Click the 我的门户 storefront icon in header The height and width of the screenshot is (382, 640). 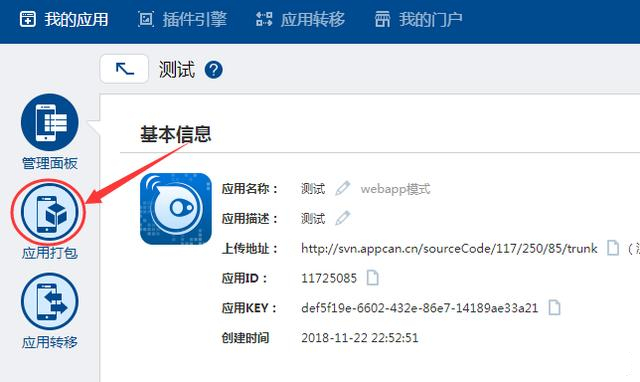pyautogui.click(x=382, y=19)
